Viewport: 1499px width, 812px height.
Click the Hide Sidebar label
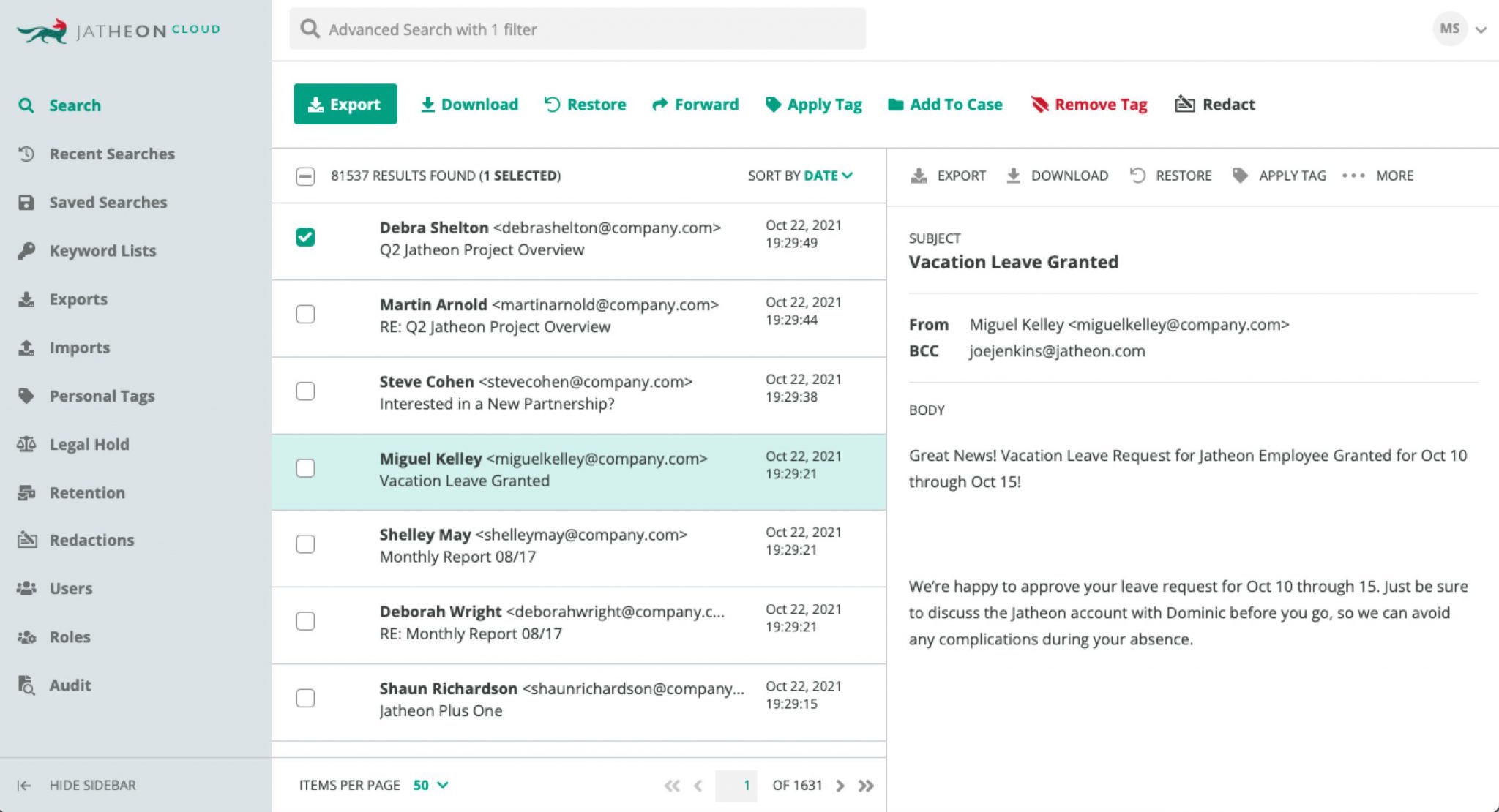pos(93,785)
